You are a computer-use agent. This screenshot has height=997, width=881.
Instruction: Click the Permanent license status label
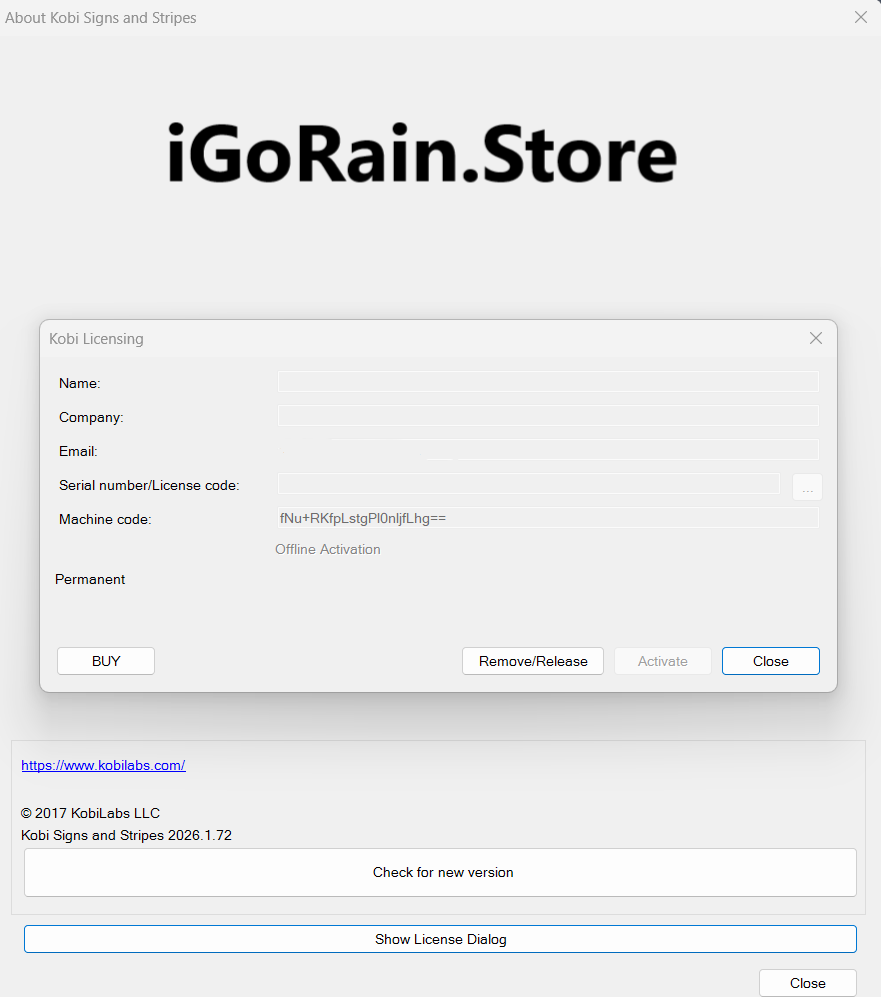90,579
